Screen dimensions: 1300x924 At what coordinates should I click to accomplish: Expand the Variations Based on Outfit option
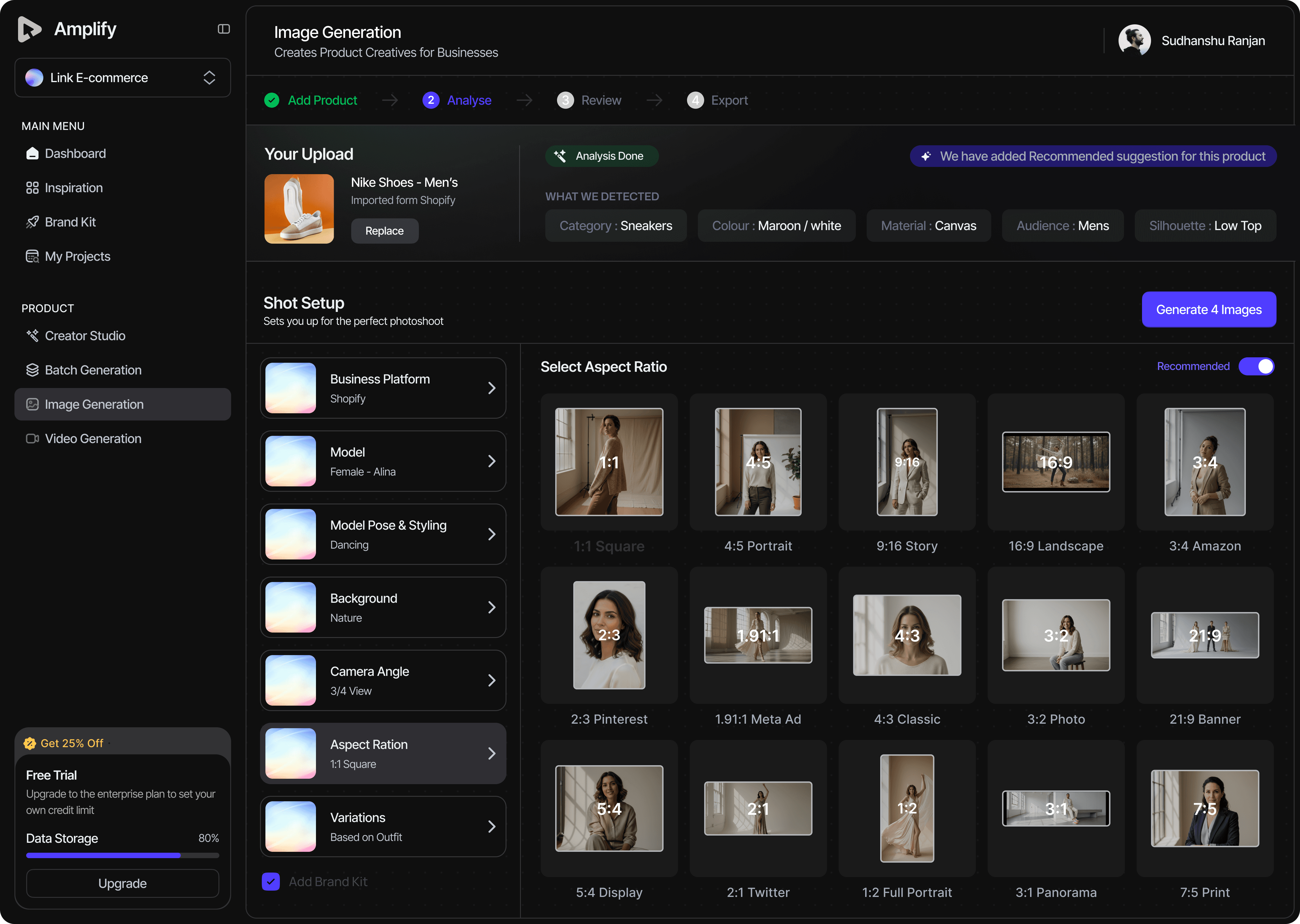point(383,827)
